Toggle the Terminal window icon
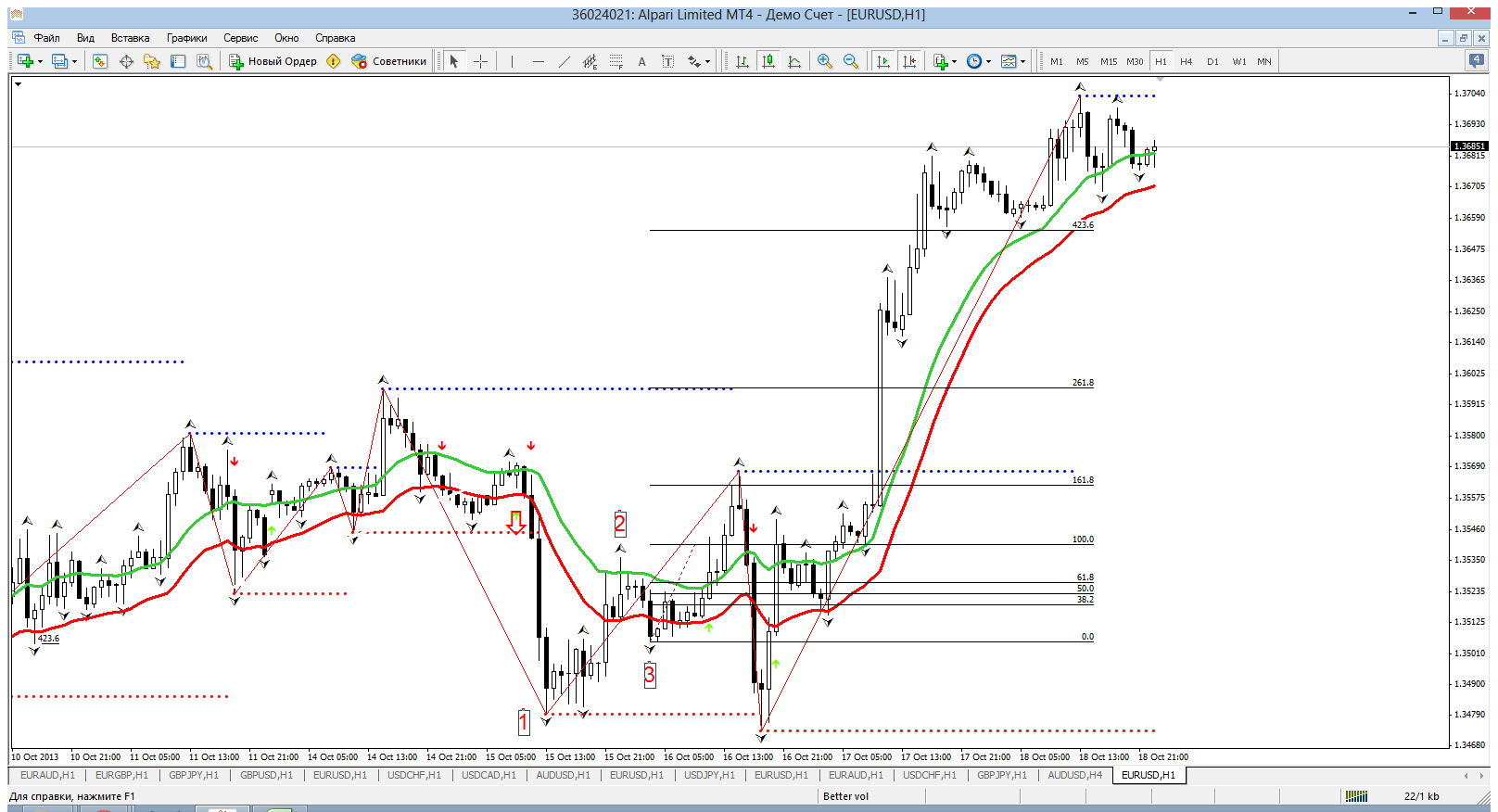Viewport: 1498px width, 812px height. (x=178, y=61)
